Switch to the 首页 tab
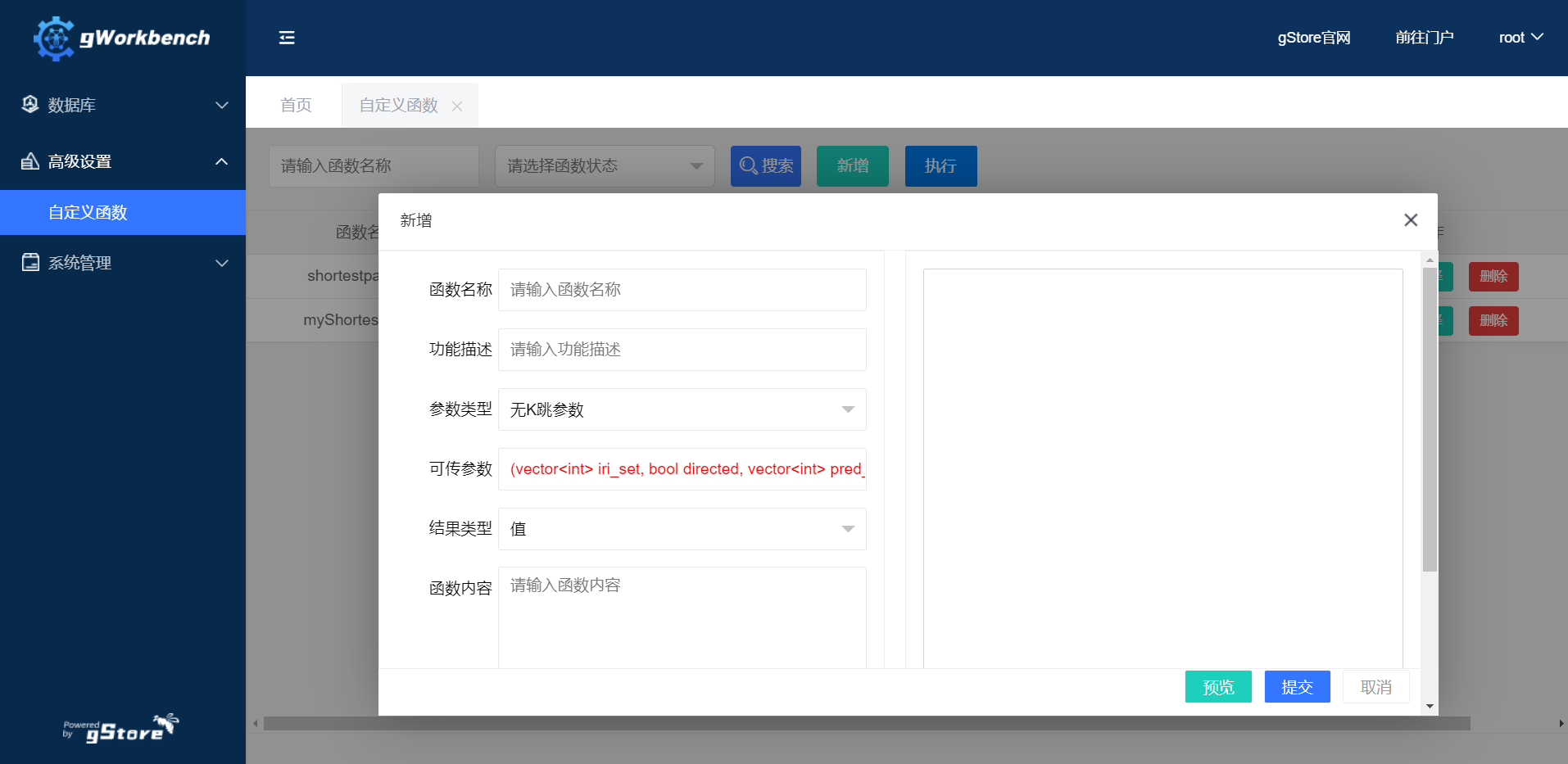Viewport: 1568px width, 764px height. coord(296,106)
